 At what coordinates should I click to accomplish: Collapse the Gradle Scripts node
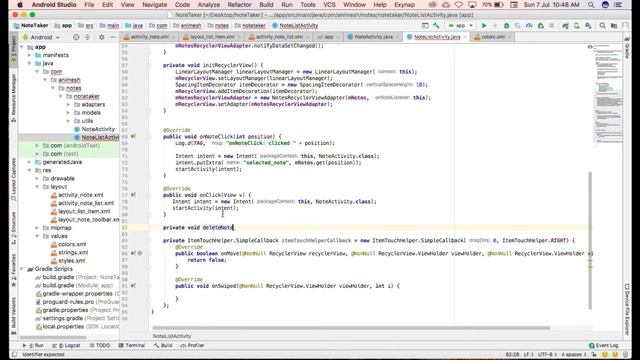coord(22,269)
